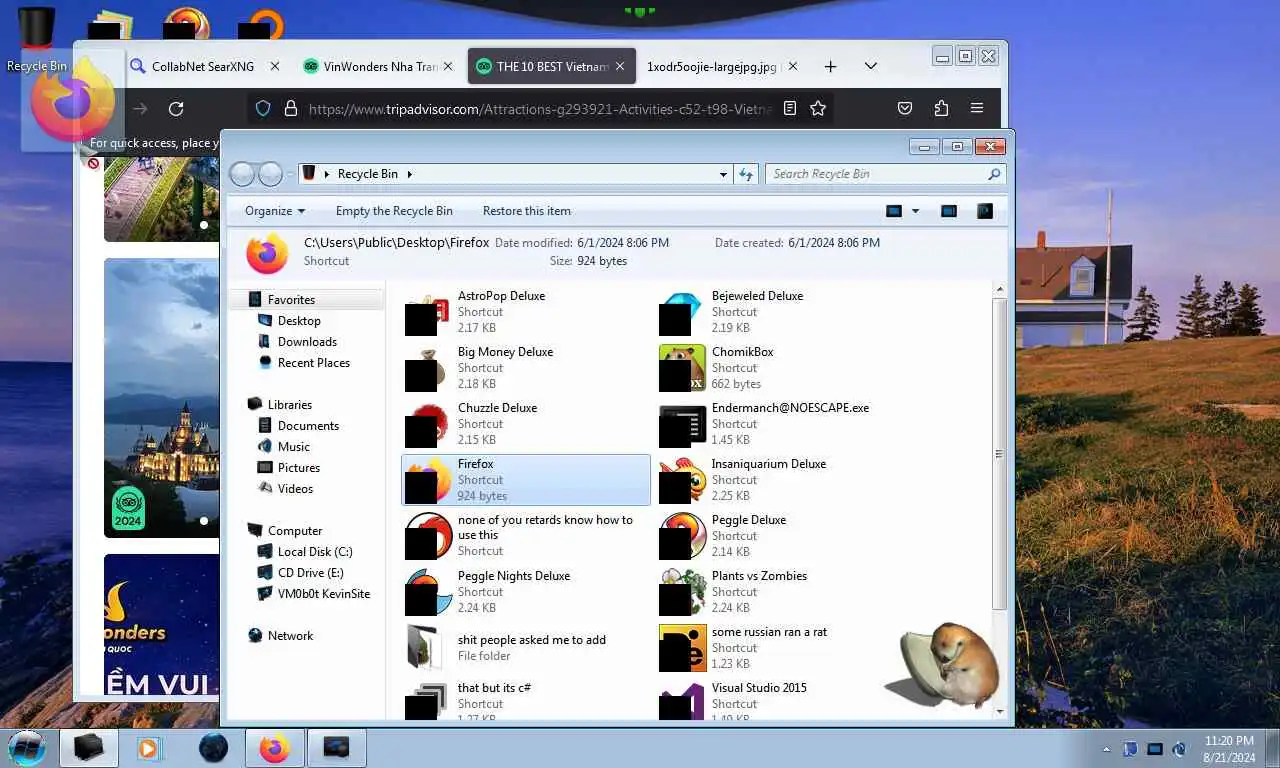The image size is (1280, 768).
Task: Select Music library
Action: [293, 447]
